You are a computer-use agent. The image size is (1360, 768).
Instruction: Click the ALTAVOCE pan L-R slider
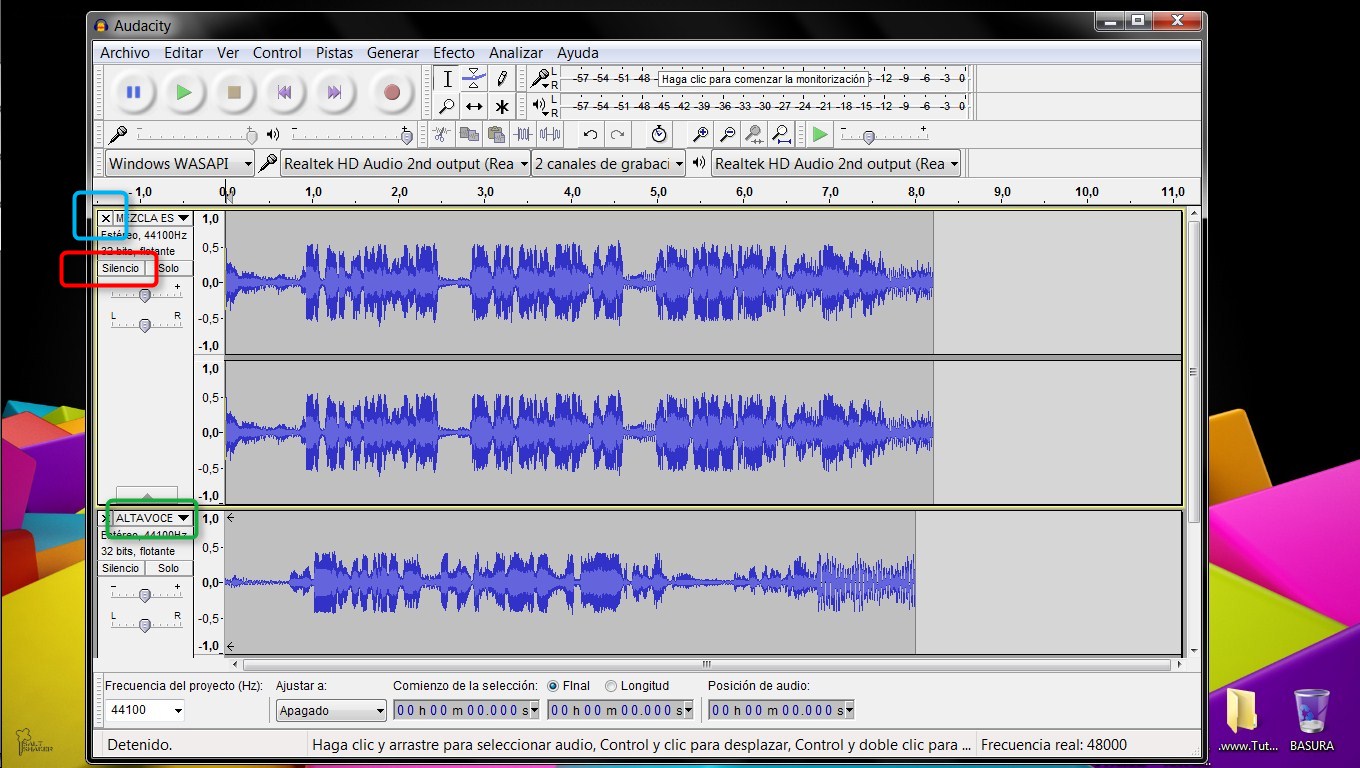(x=146, y=624)
